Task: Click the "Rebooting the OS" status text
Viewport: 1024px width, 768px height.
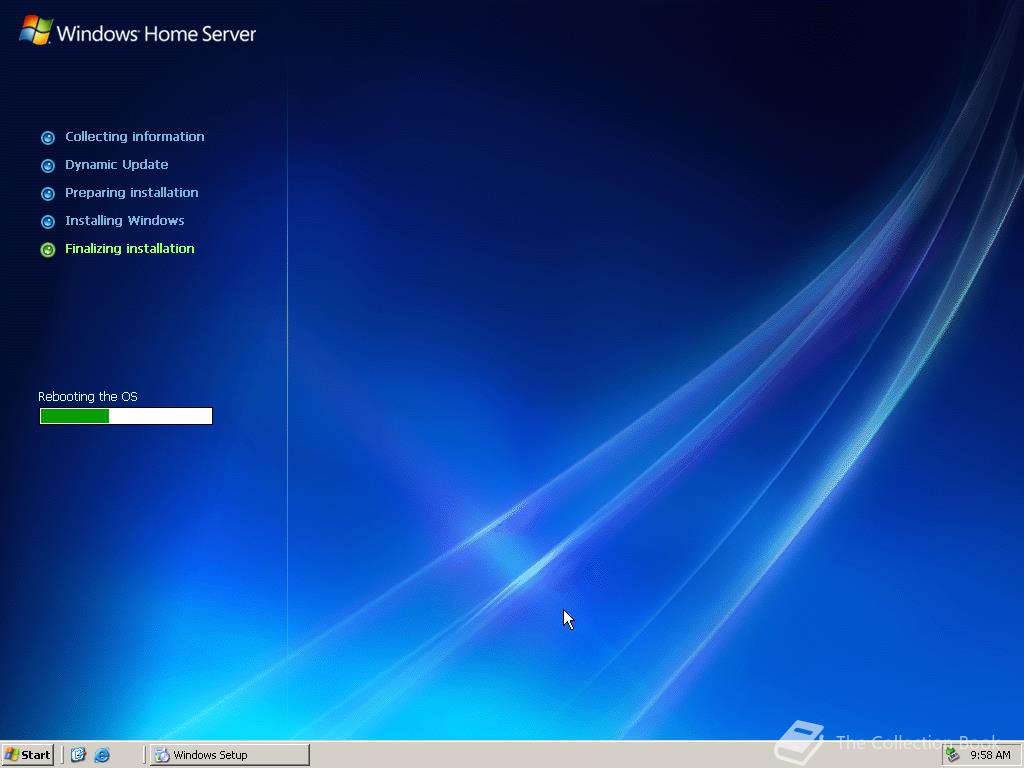Action: tap(88, 396)
